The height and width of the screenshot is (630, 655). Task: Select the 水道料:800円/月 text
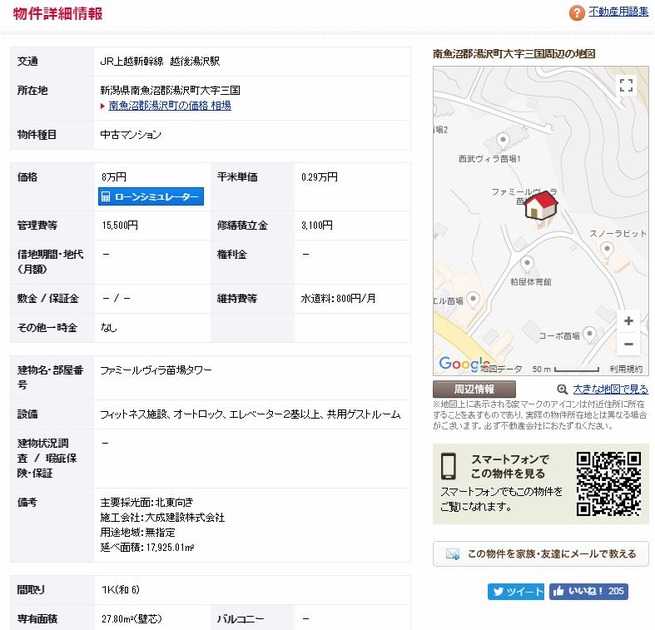click(x=338, y=298)
